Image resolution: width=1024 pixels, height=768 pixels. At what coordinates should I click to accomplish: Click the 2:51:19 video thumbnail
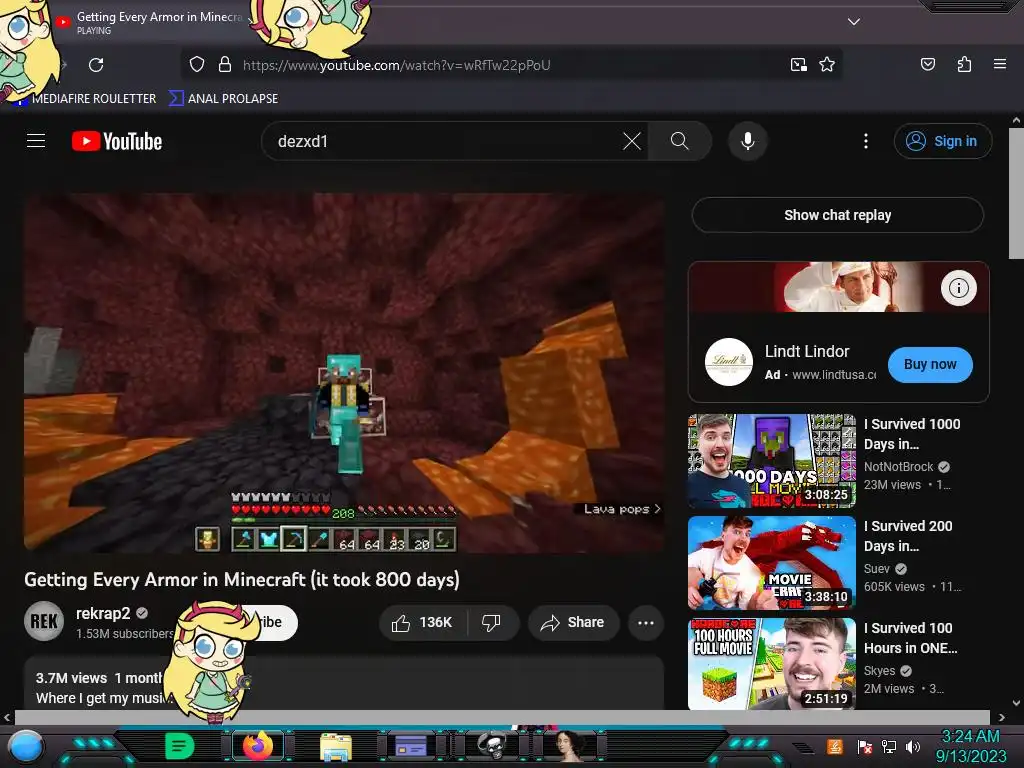771,664
